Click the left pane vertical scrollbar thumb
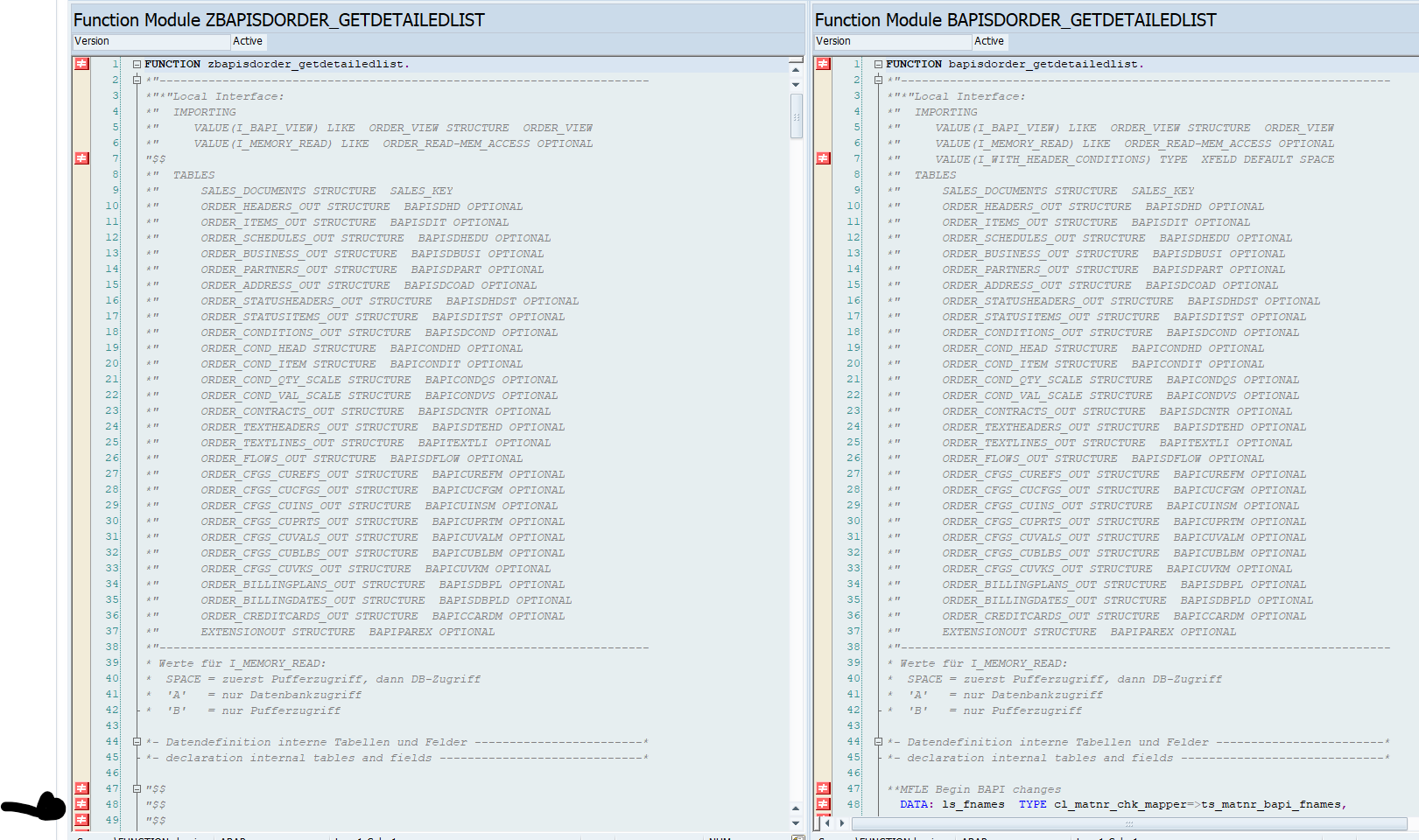This screenshot has width=1419, height=840. (x=796, y=117)
